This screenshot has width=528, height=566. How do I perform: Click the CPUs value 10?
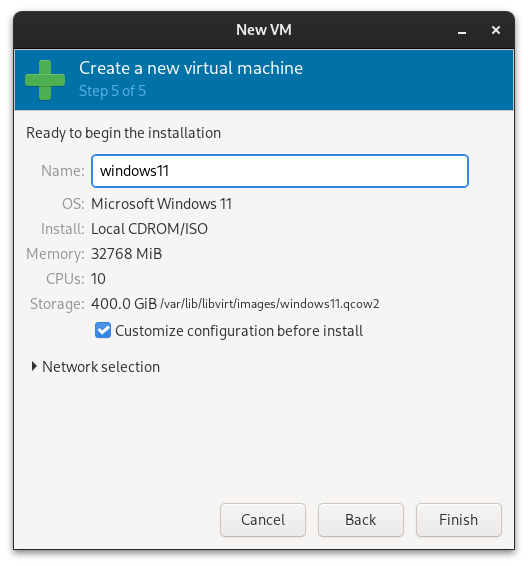pos(98,279)
